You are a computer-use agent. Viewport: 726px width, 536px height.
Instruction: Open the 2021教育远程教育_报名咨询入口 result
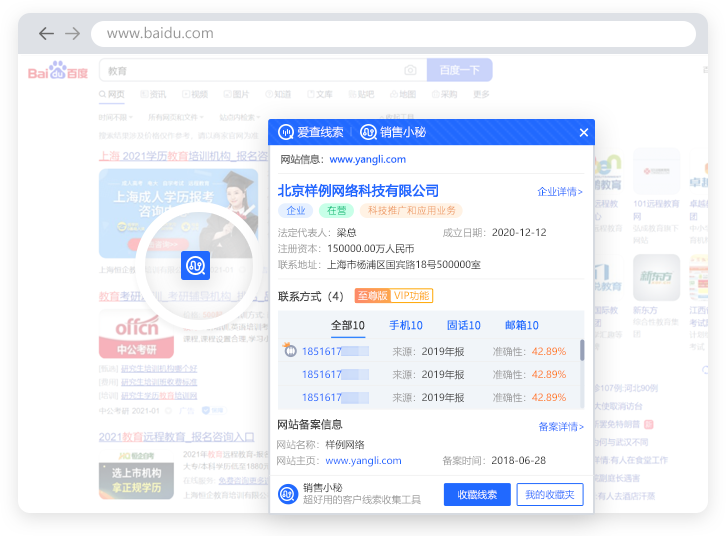click(176, 437)
